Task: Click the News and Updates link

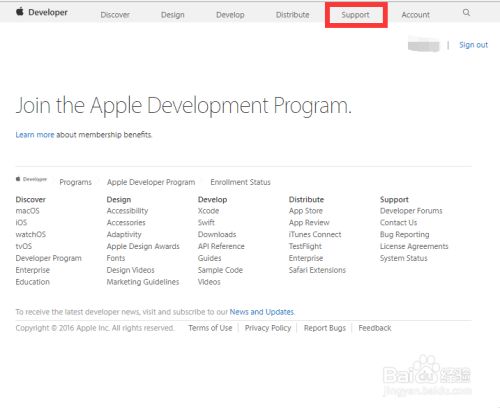Action: [262, 312]
